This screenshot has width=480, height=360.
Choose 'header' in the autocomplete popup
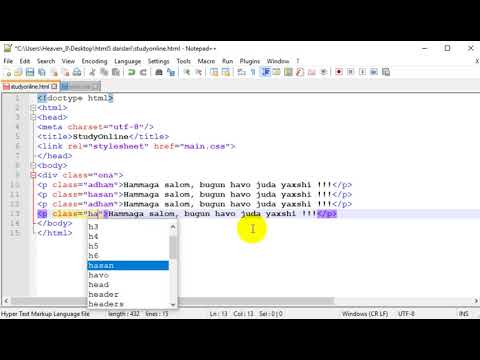[x=128, y=294]
